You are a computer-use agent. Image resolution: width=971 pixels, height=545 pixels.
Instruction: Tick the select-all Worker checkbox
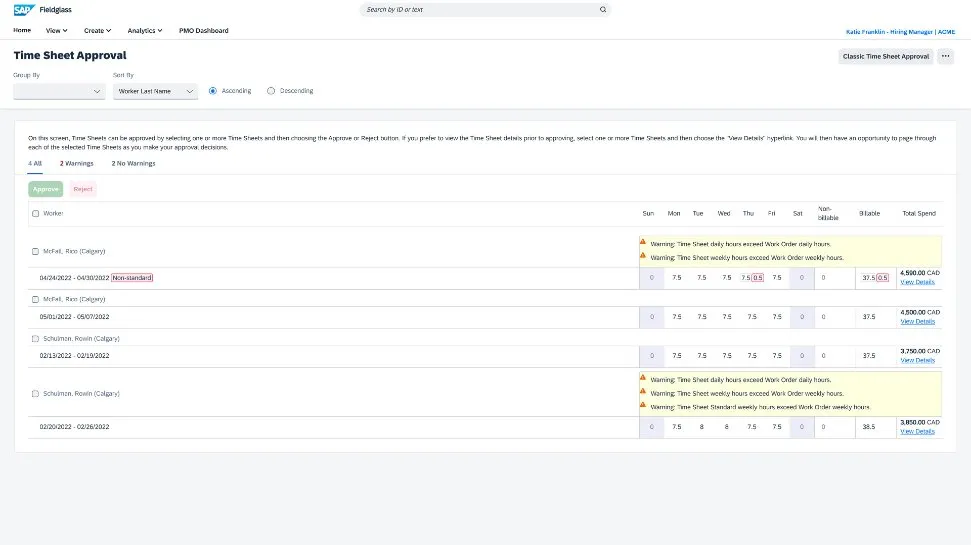[36, 213]
